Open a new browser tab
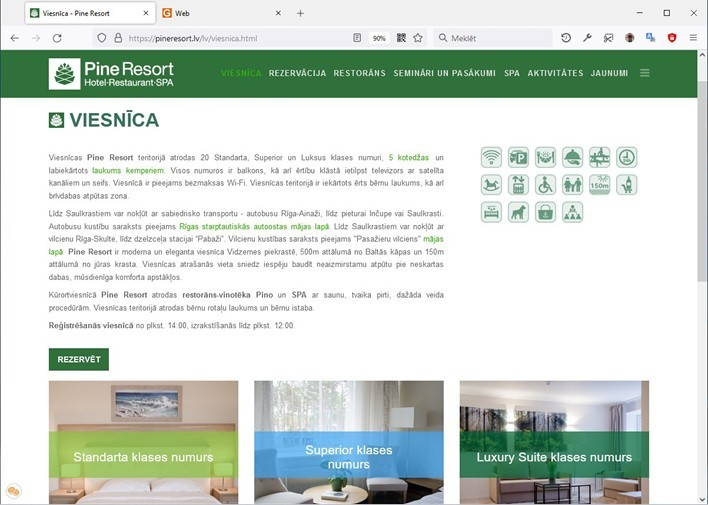 [300, 13]
